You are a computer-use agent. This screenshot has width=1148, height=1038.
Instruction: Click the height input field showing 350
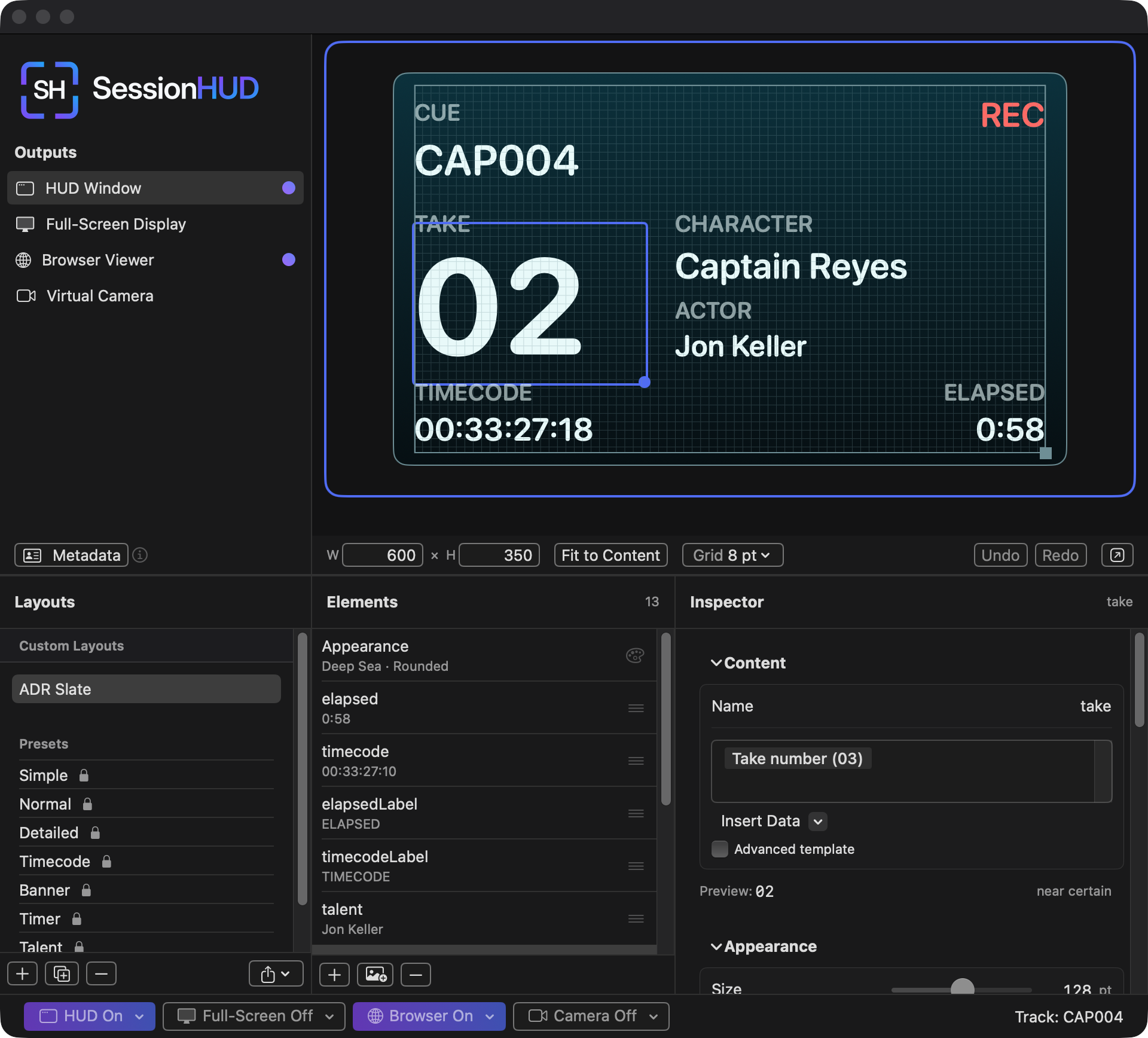point(499,555)
